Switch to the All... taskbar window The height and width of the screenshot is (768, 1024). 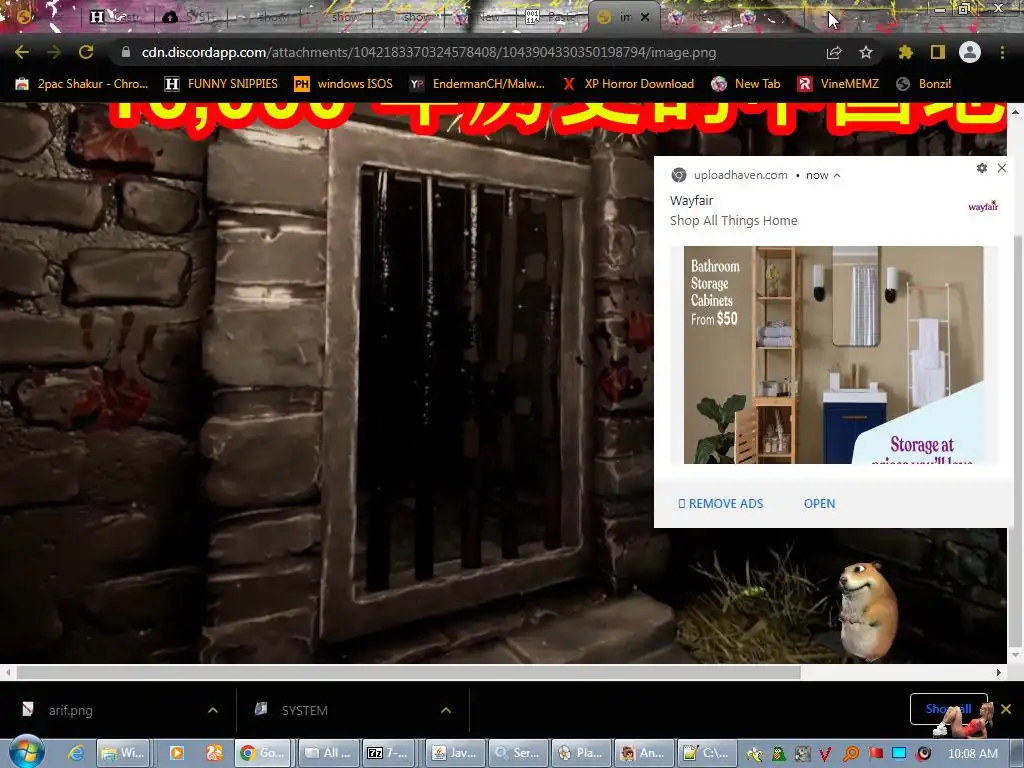(328, 753)
